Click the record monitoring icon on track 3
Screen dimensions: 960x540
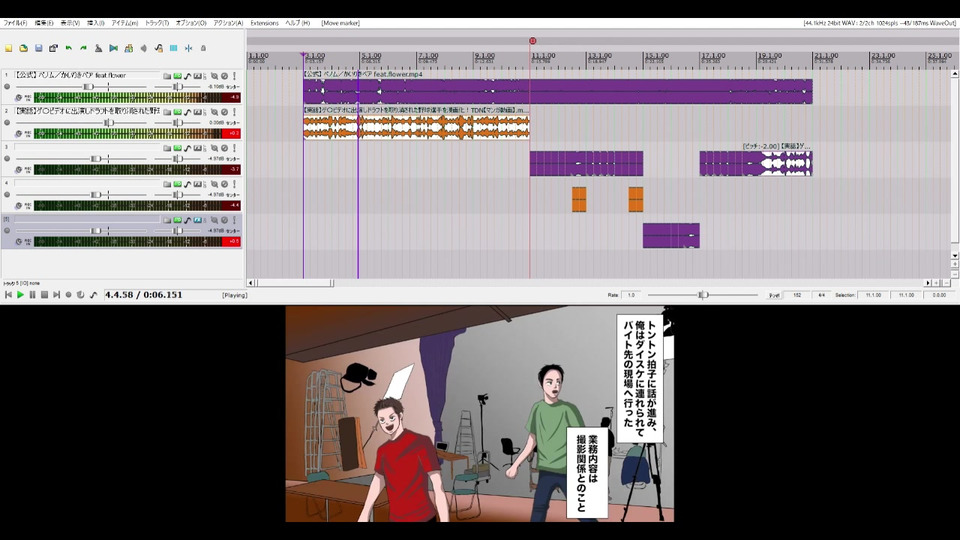point(18,170)
